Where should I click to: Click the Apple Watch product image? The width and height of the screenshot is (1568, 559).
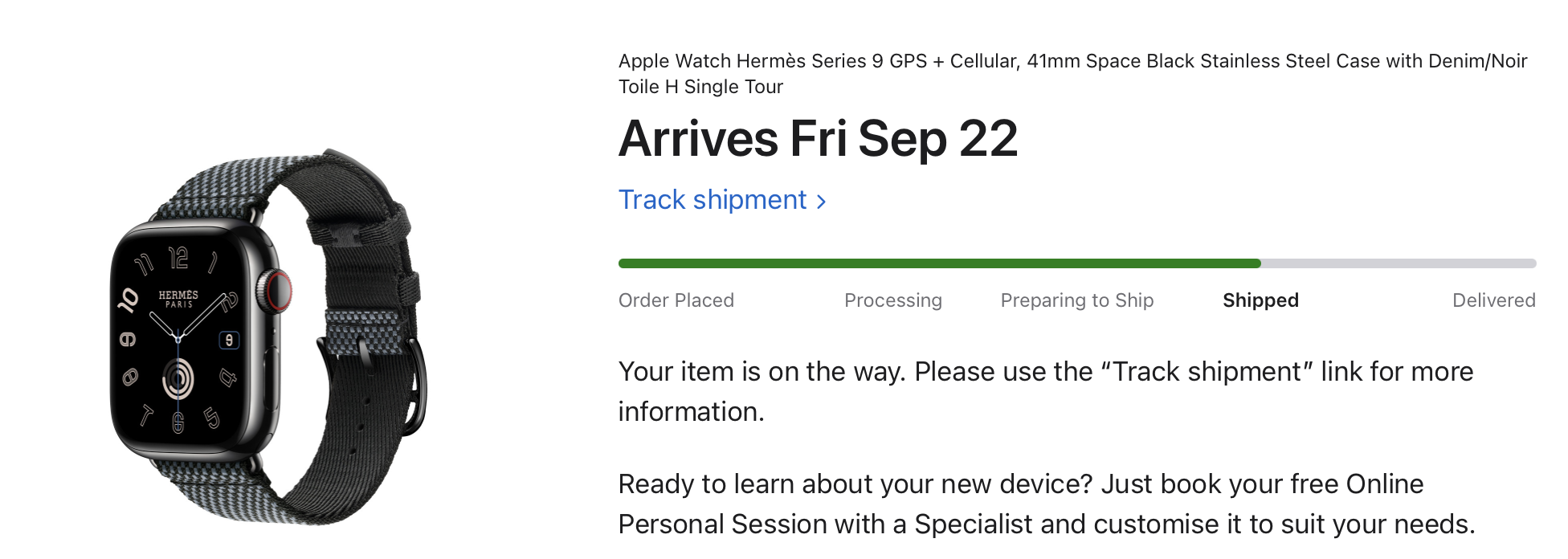click(x=268, y=337)
